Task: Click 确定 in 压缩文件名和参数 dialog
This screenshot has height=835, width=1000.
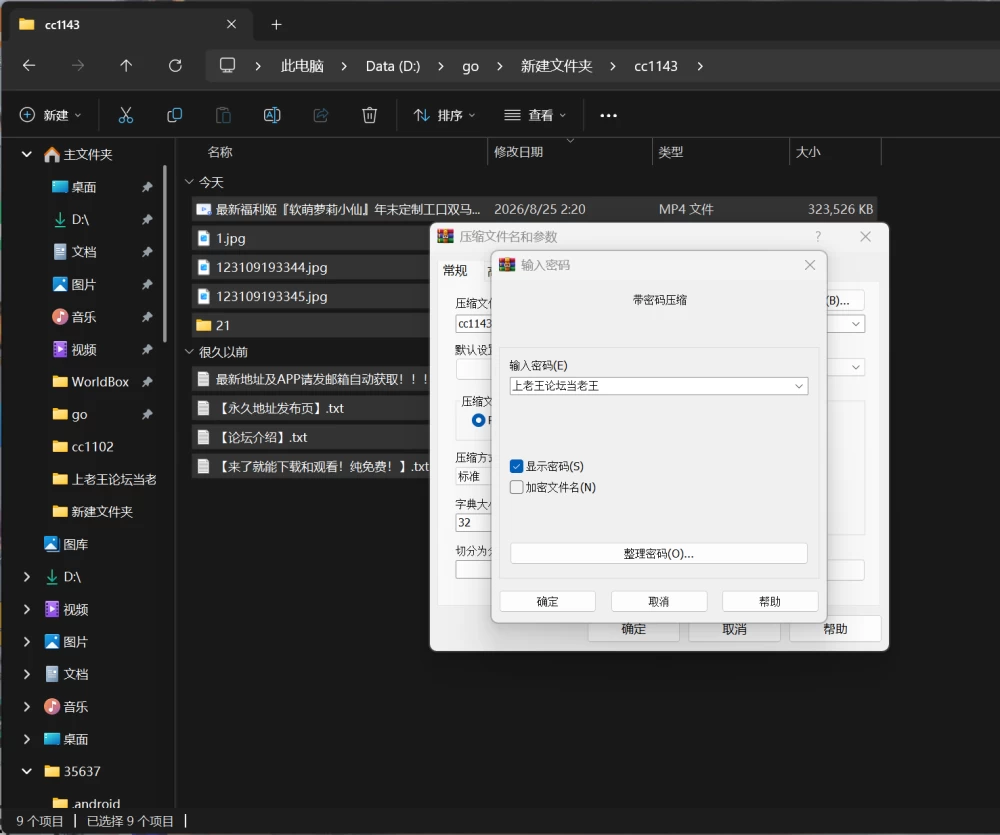Action: coord(633,630)
